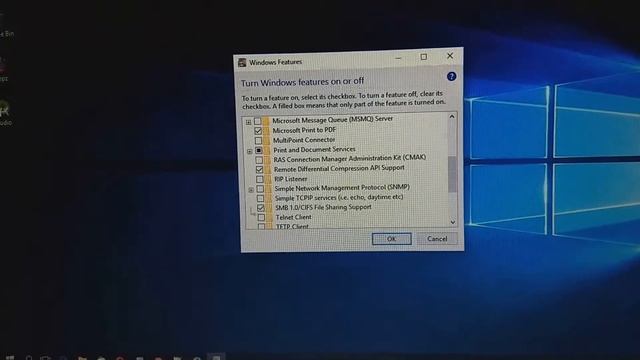640x360 pixels.
Task: Click folder icon beside MultiPoint Connector
Action: pyautogui.click(x=267, y=140)
